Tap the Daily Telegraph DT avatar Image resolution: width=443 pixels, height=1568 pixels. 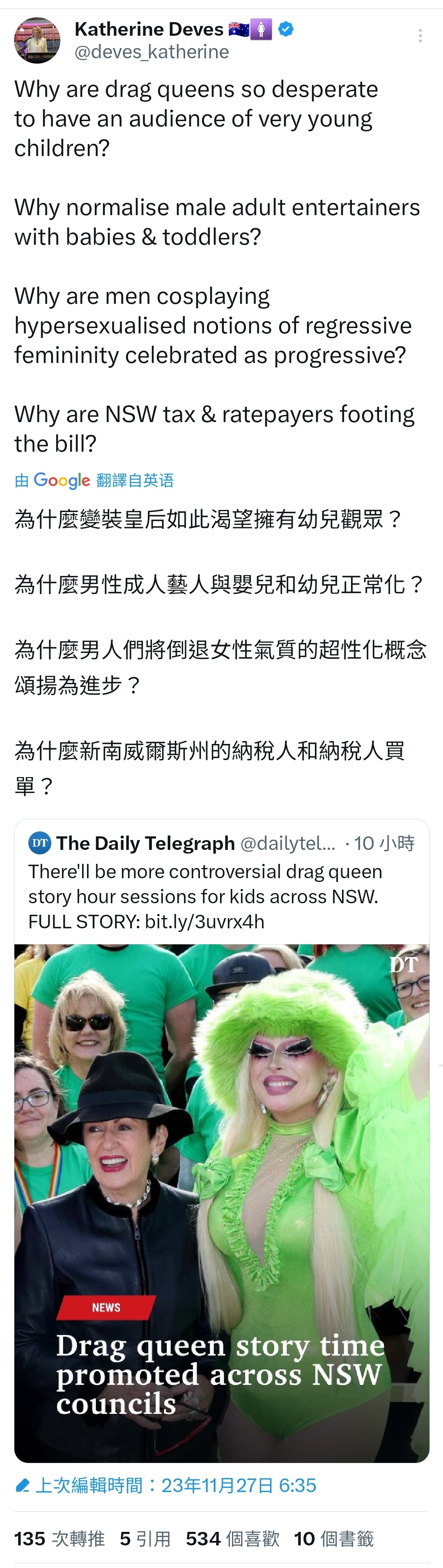pyautogui.click(x=39, y=843)
